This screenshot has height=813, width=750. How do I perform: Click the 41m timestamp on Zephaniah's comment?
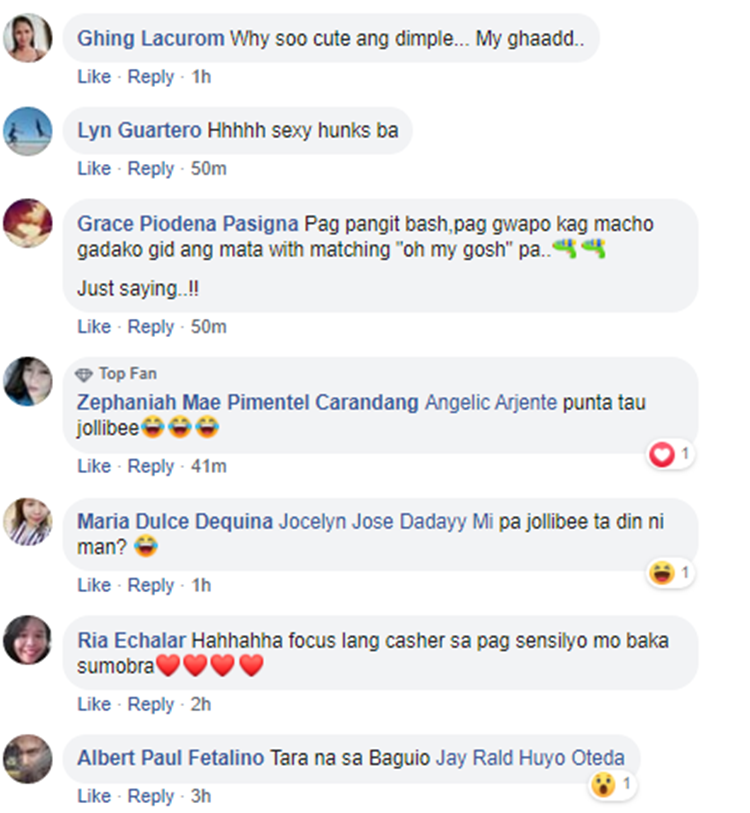coord(209,466)
